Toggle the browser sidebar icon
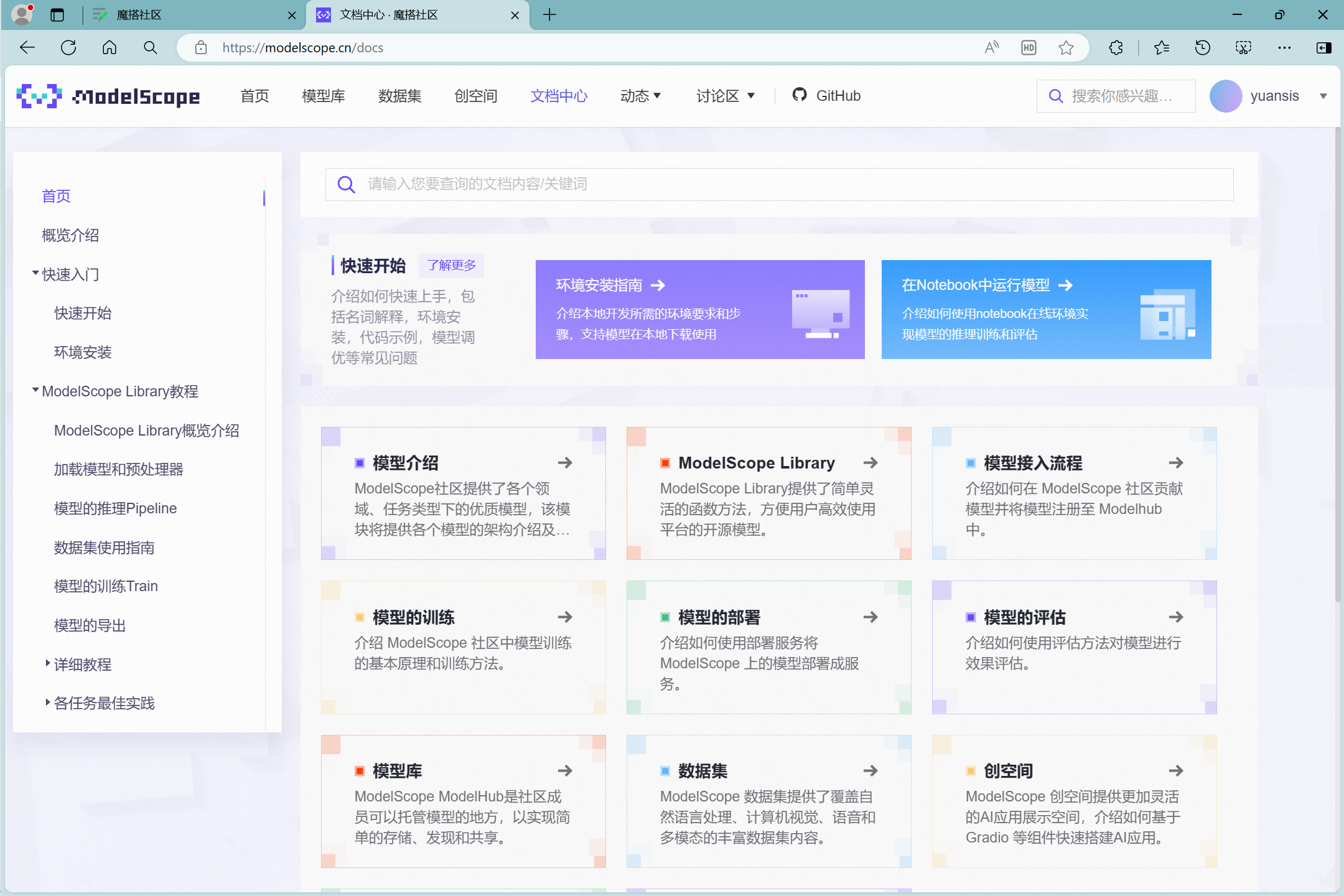Viewport: 1344px width, 896px height. 1324,48
